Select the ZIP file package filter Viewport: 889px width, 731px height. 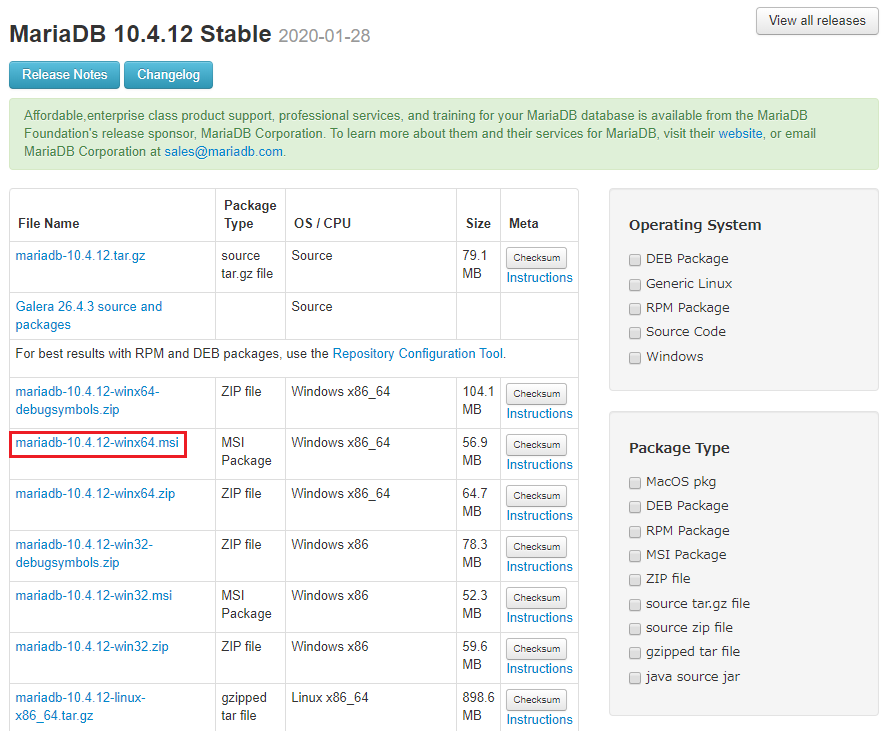pyautogui.click(x=635, y=579)
